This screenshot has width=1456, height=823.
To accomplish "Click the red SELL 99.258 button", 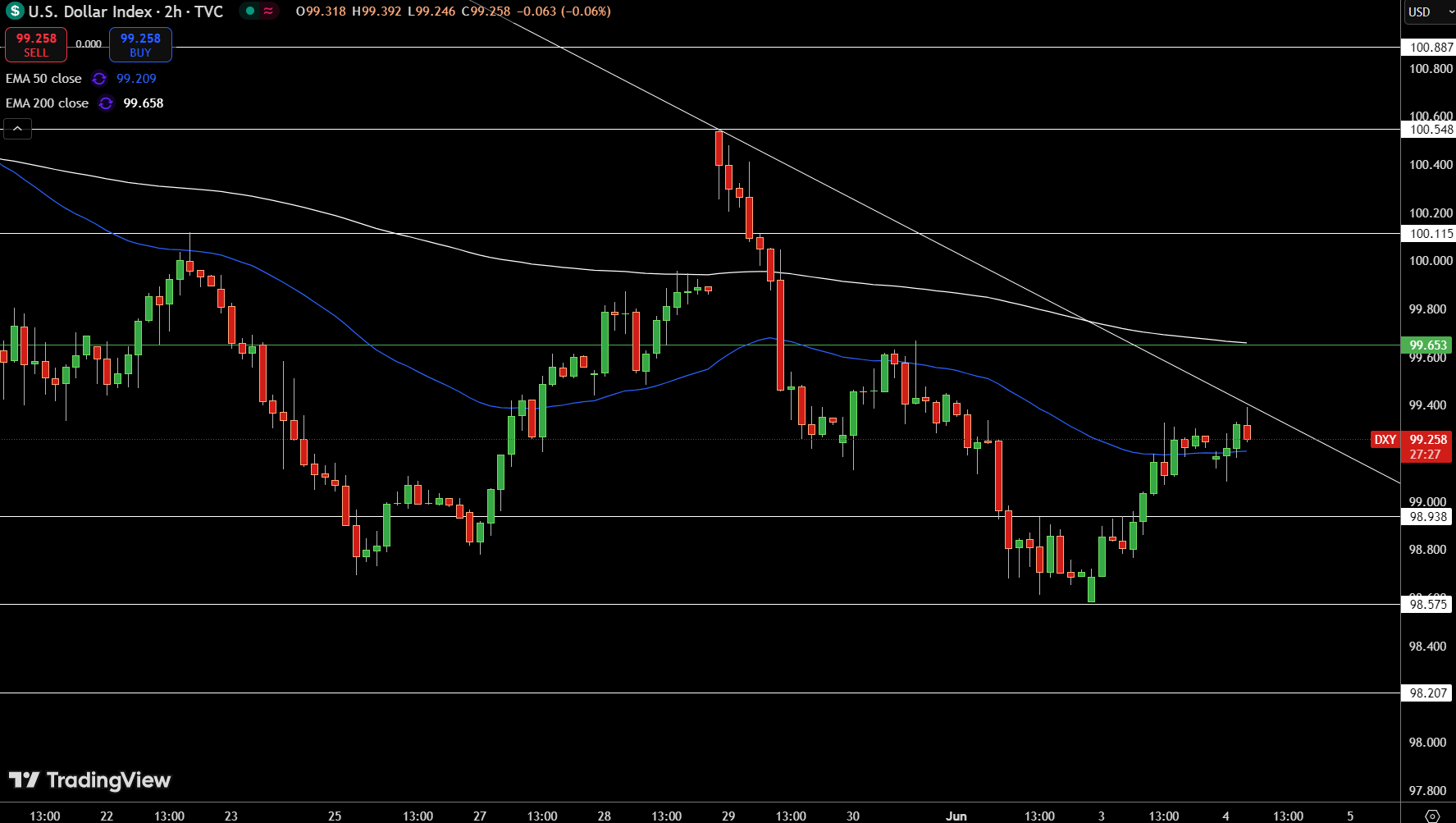I will point(36,44).
